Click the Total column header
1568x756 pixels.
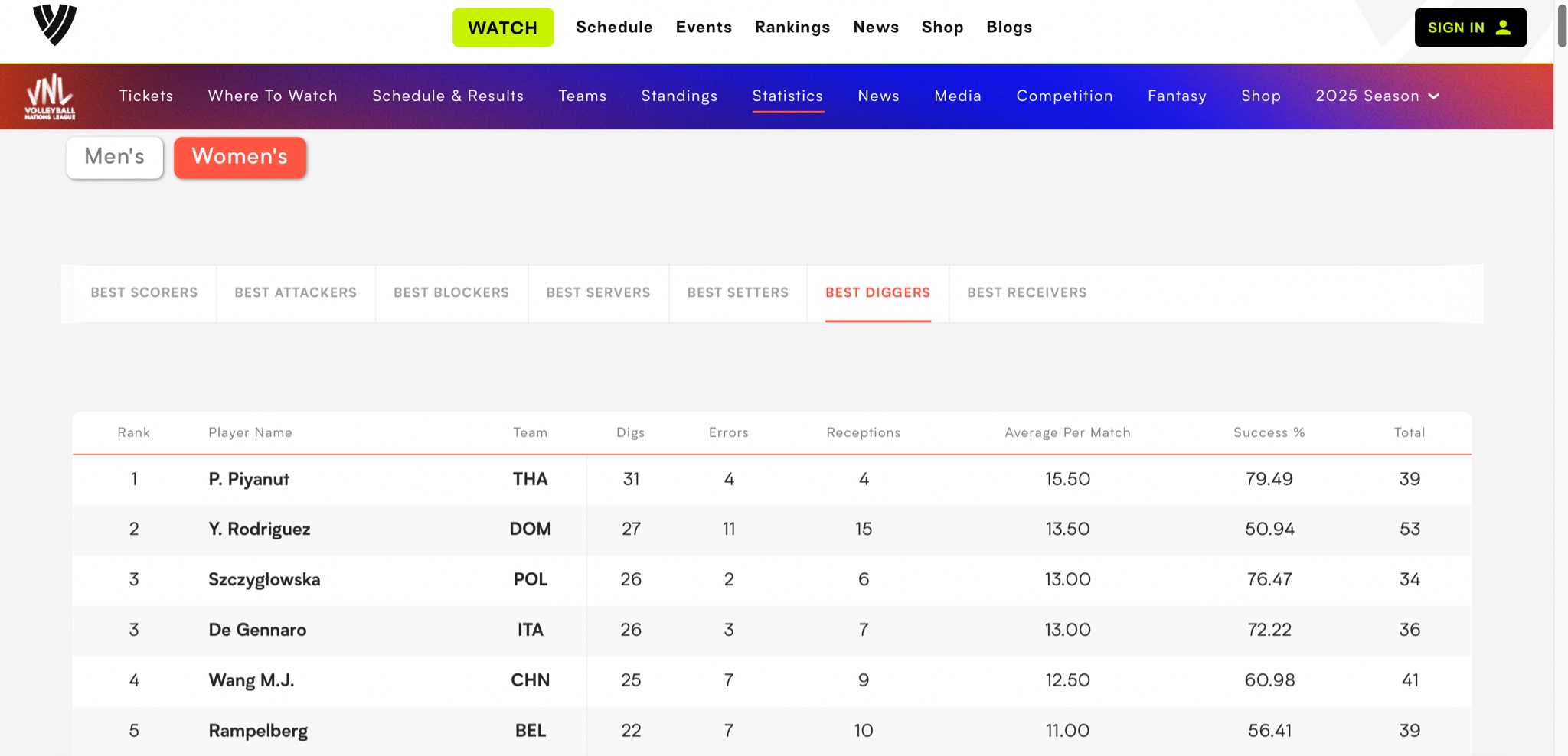click(x=1410, y=432)
